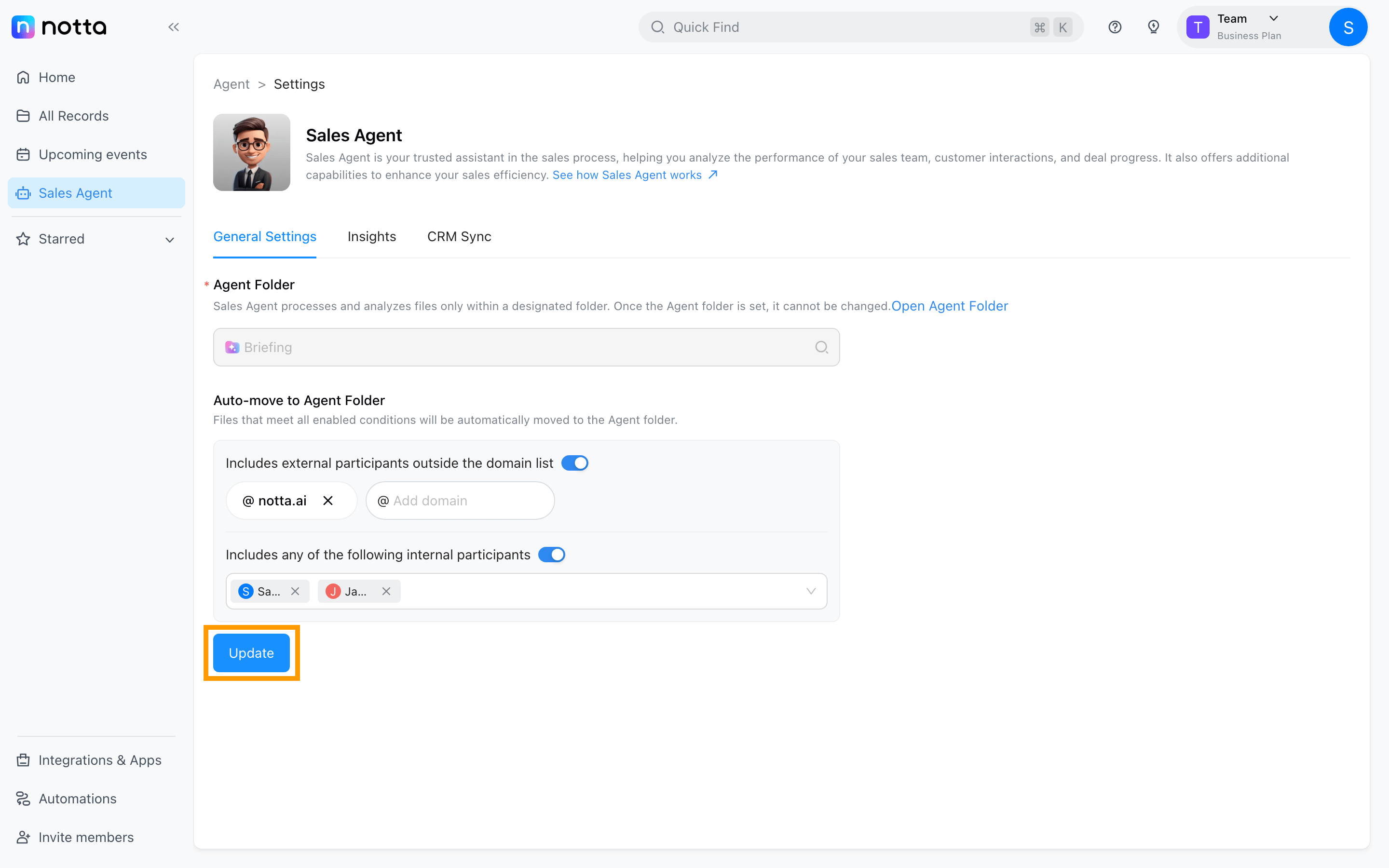Click the All Records folder icon
This screenshot has width=1389, height=868.
point(23,116)
